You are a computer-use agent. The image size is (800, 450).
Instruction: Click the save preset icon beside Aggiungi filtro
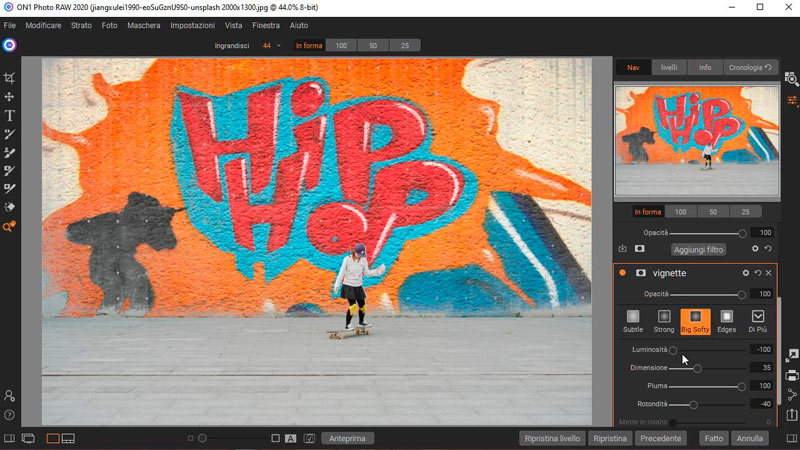[x=622, y=249]
